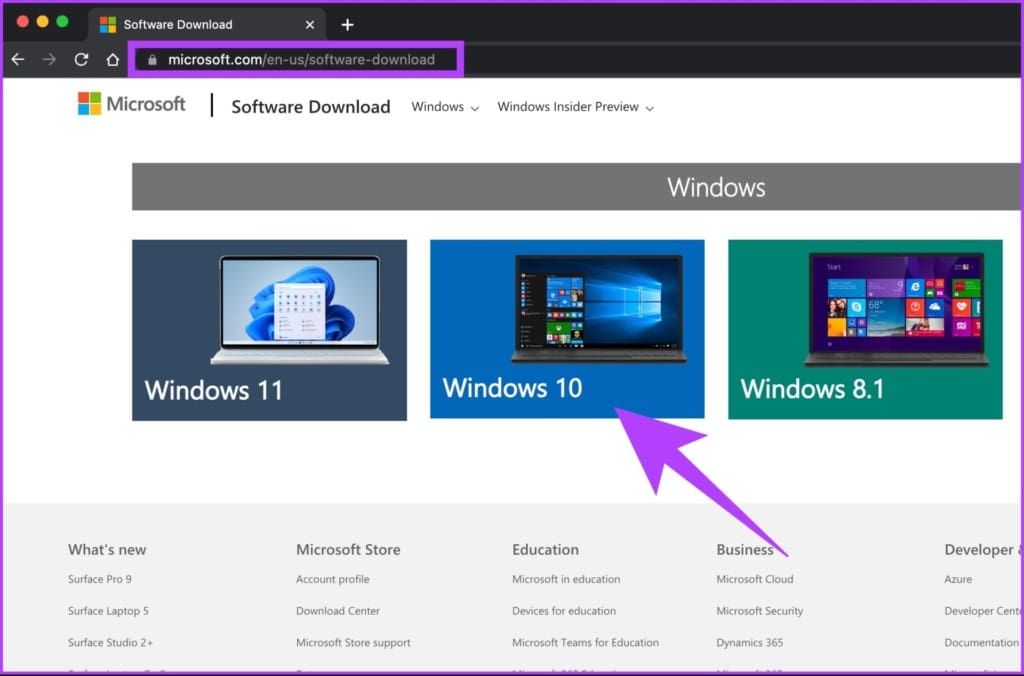1024x676 pixels.
Task: Click the browser forward arrow
Action: click(x=50, y=59)
